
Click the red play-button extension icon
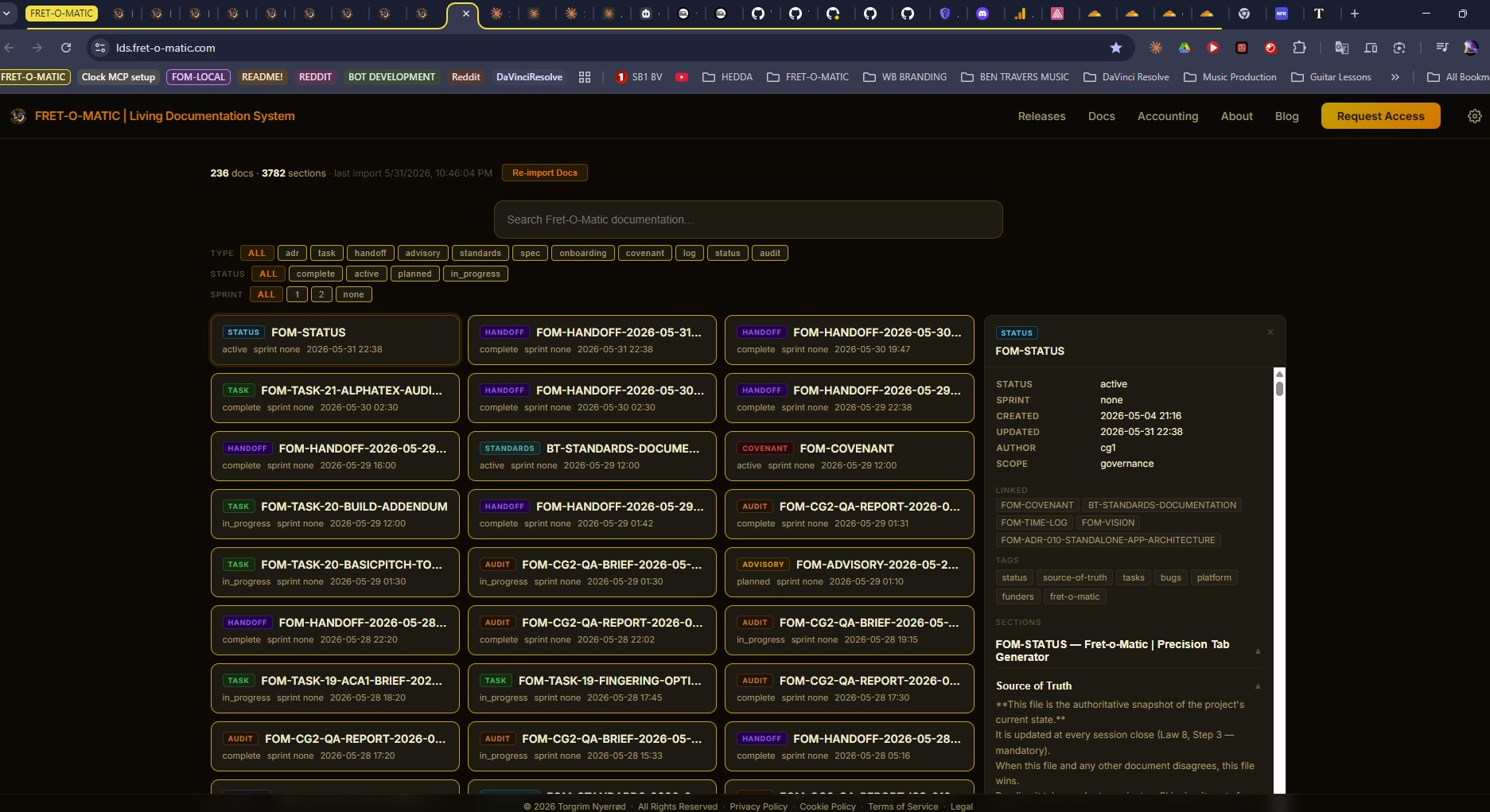tap(1213, 48)
